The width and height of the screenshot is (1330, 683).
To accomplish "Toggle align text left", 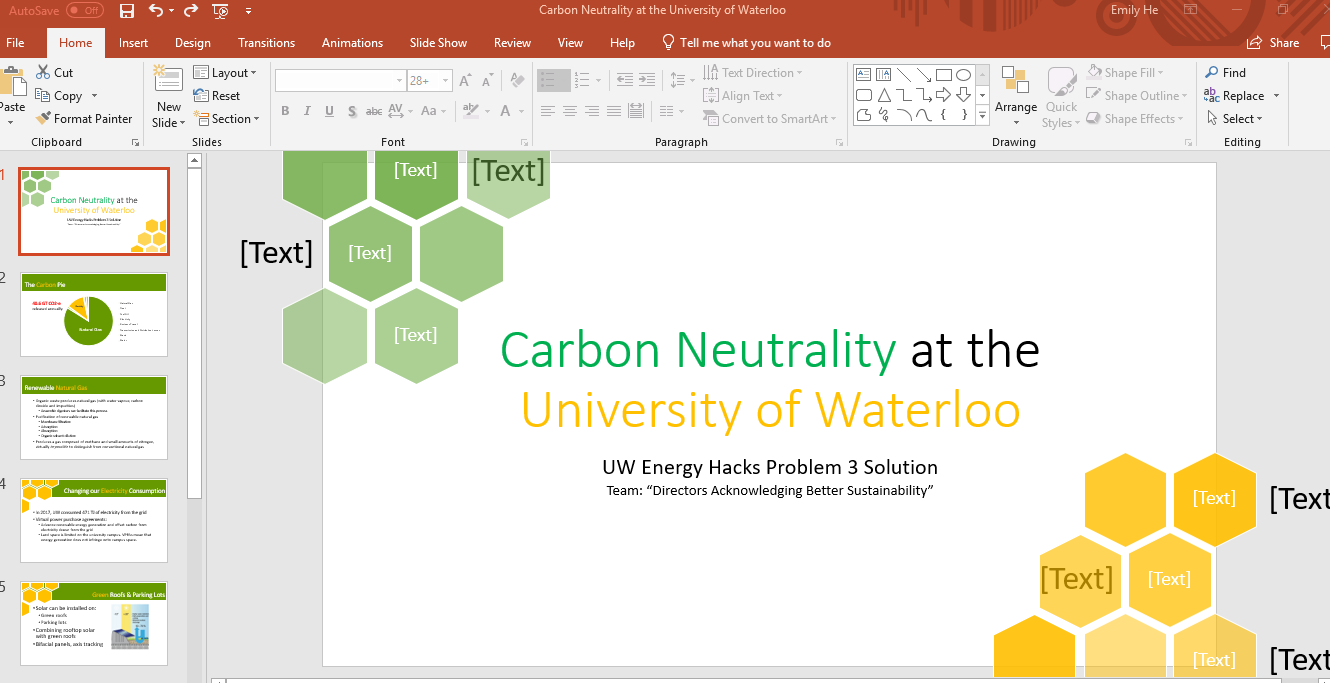I will coord(548,111).
